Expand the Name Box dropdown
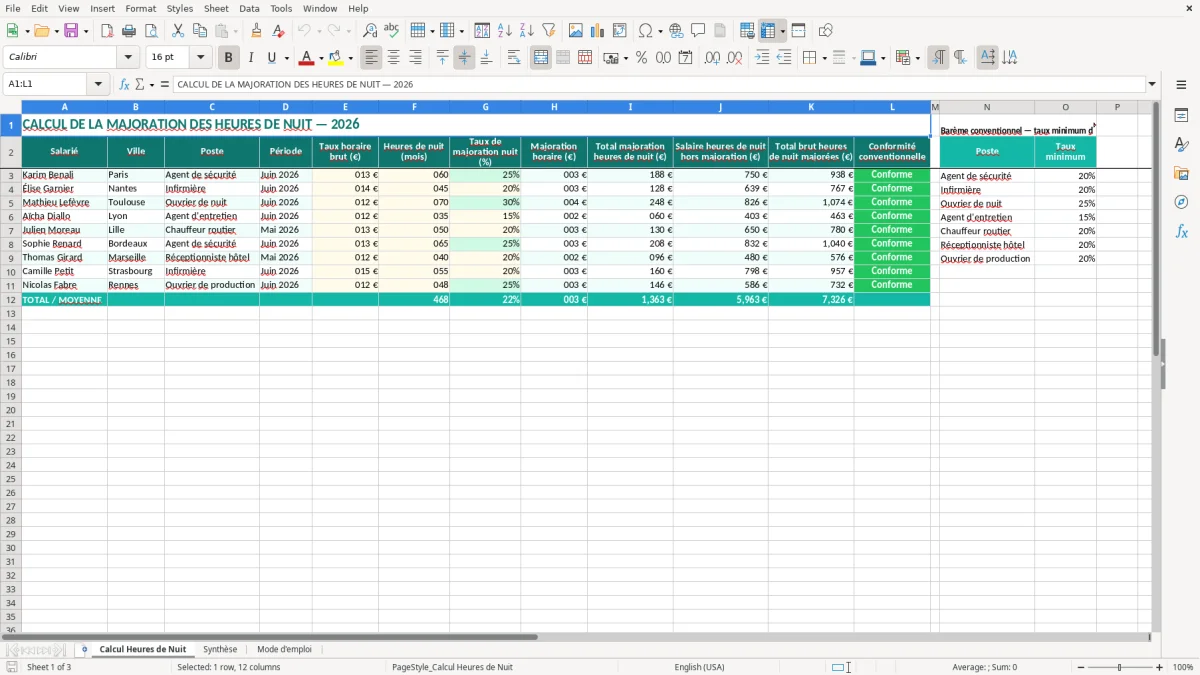The image size is (1200, 675). 99,85
